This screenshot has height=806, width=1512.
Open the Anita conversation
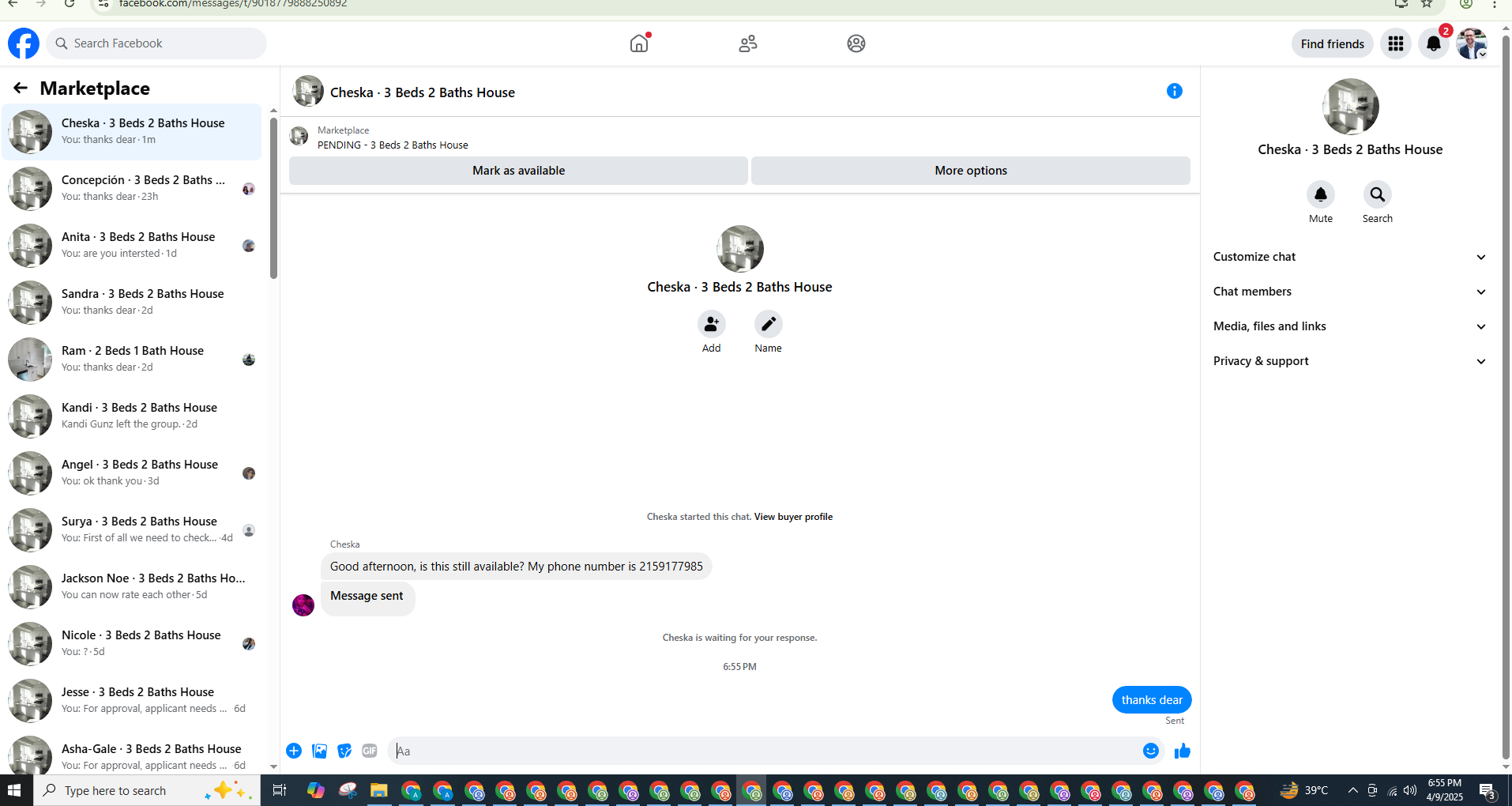[132, 245]
